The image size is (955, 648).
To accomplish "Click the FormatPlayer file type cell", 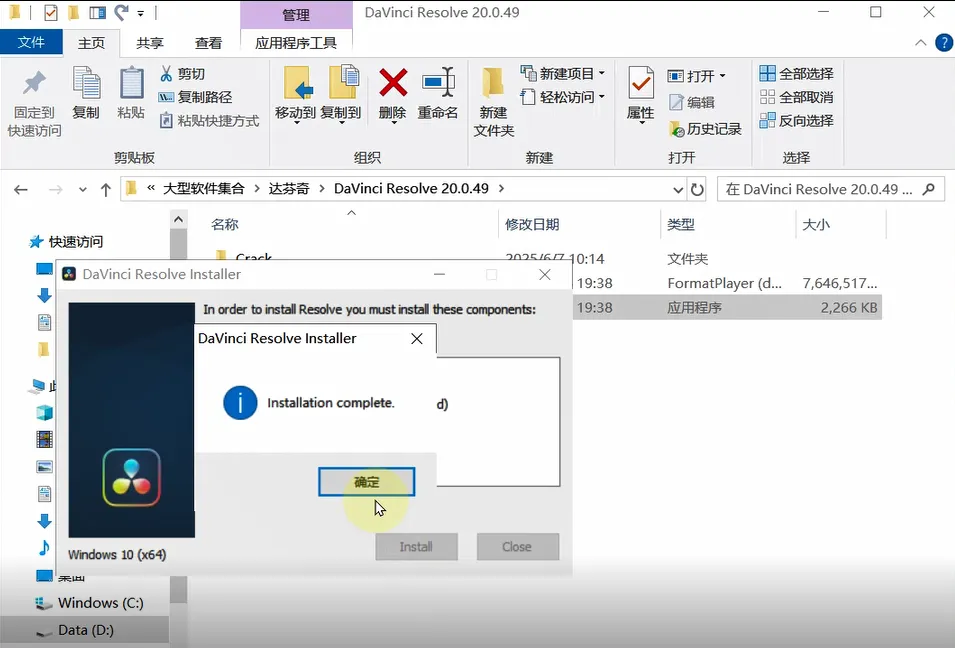I will (724, 283).
